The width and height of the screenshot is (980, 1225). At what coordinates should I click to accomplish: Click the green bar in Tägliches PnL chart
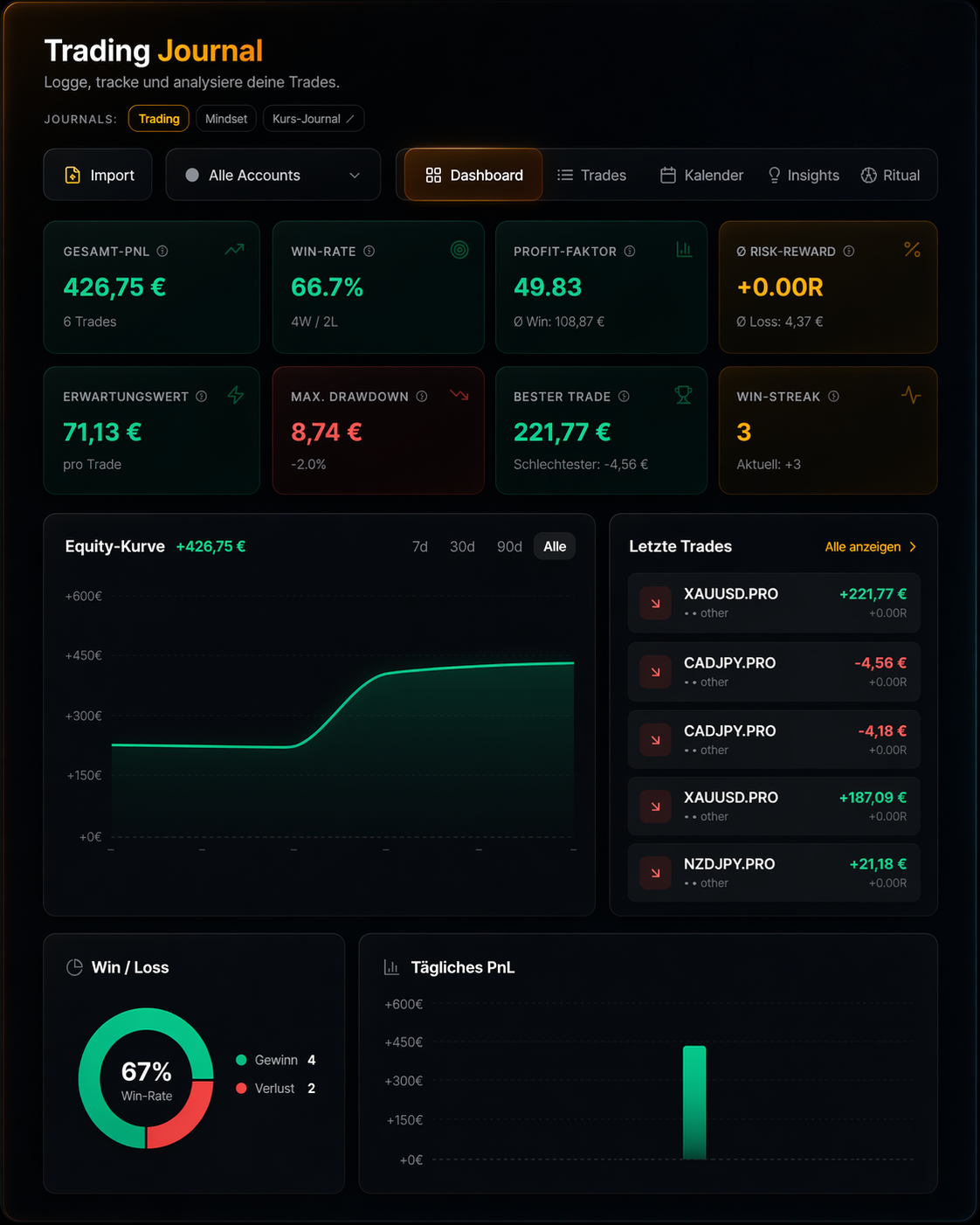pos(694,1103)
